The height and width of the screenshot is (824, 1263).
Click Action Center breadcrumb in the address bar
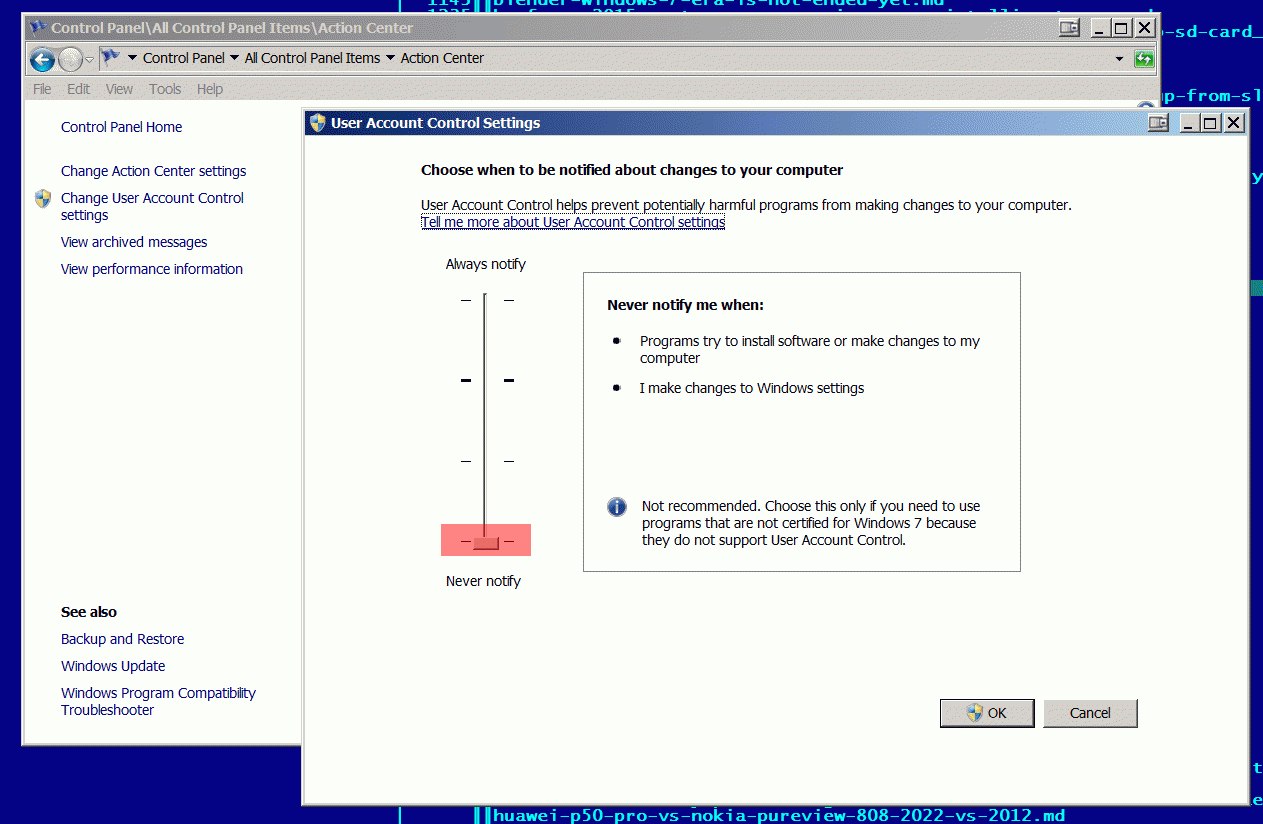tap(442, 58)
